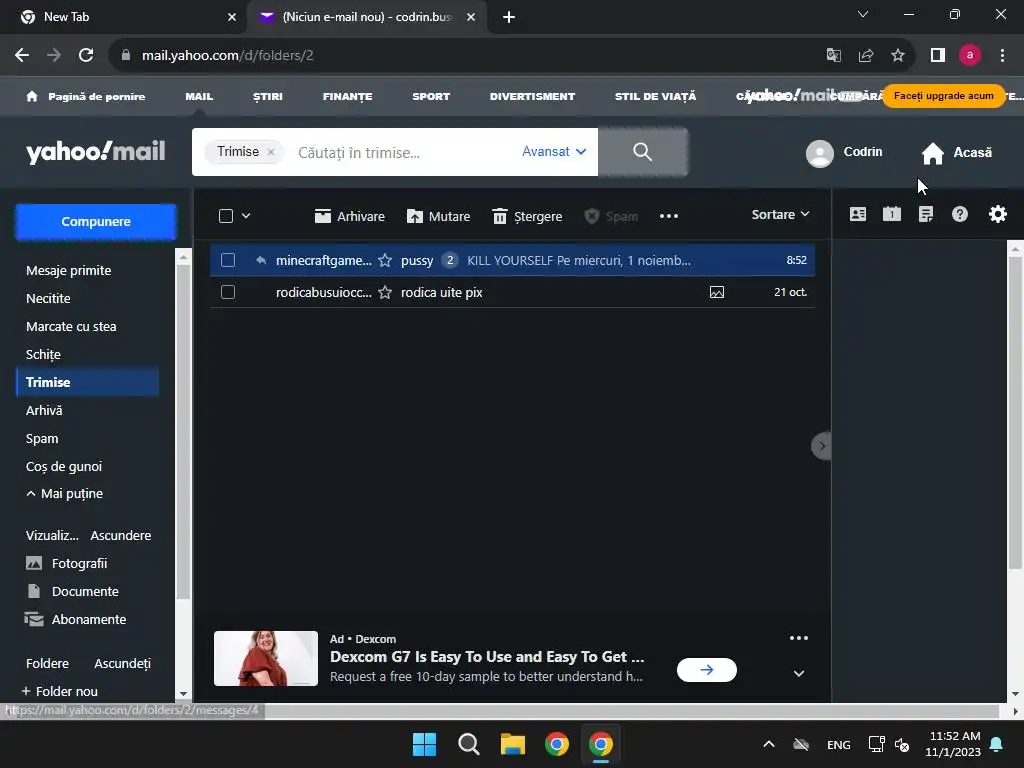1024x768 pixels.
Task: Open the Chrome profile avatar
Action: (970, 56)
